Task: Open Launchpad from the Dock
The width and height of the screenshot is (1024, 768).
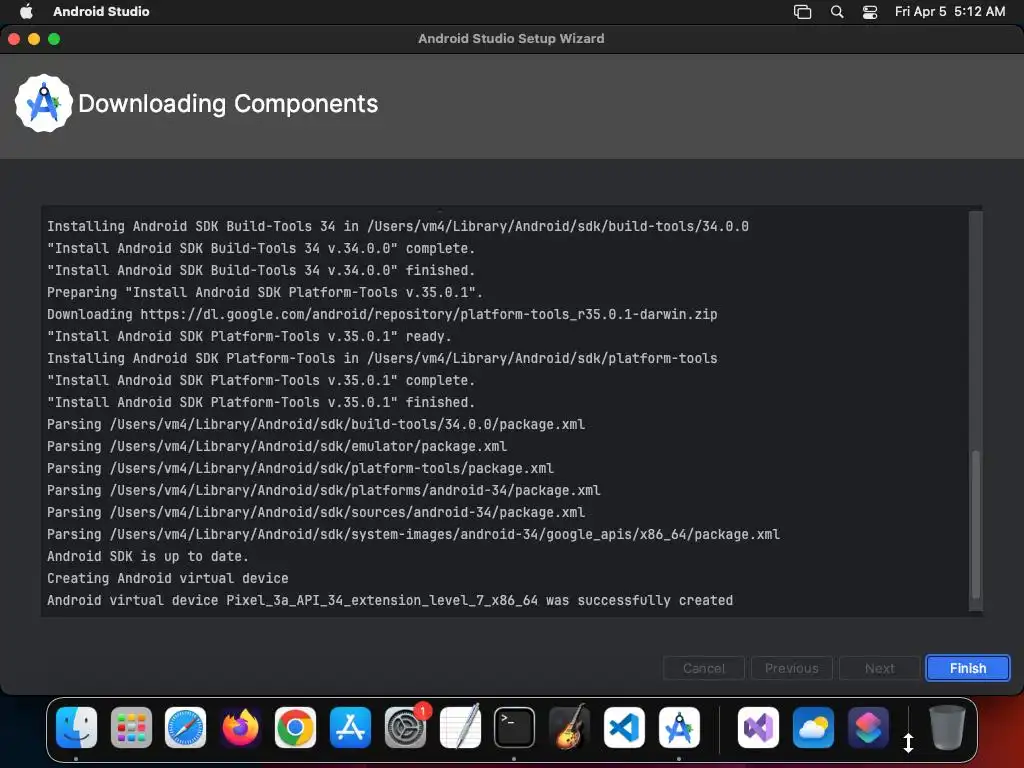Action: [131, 727]
